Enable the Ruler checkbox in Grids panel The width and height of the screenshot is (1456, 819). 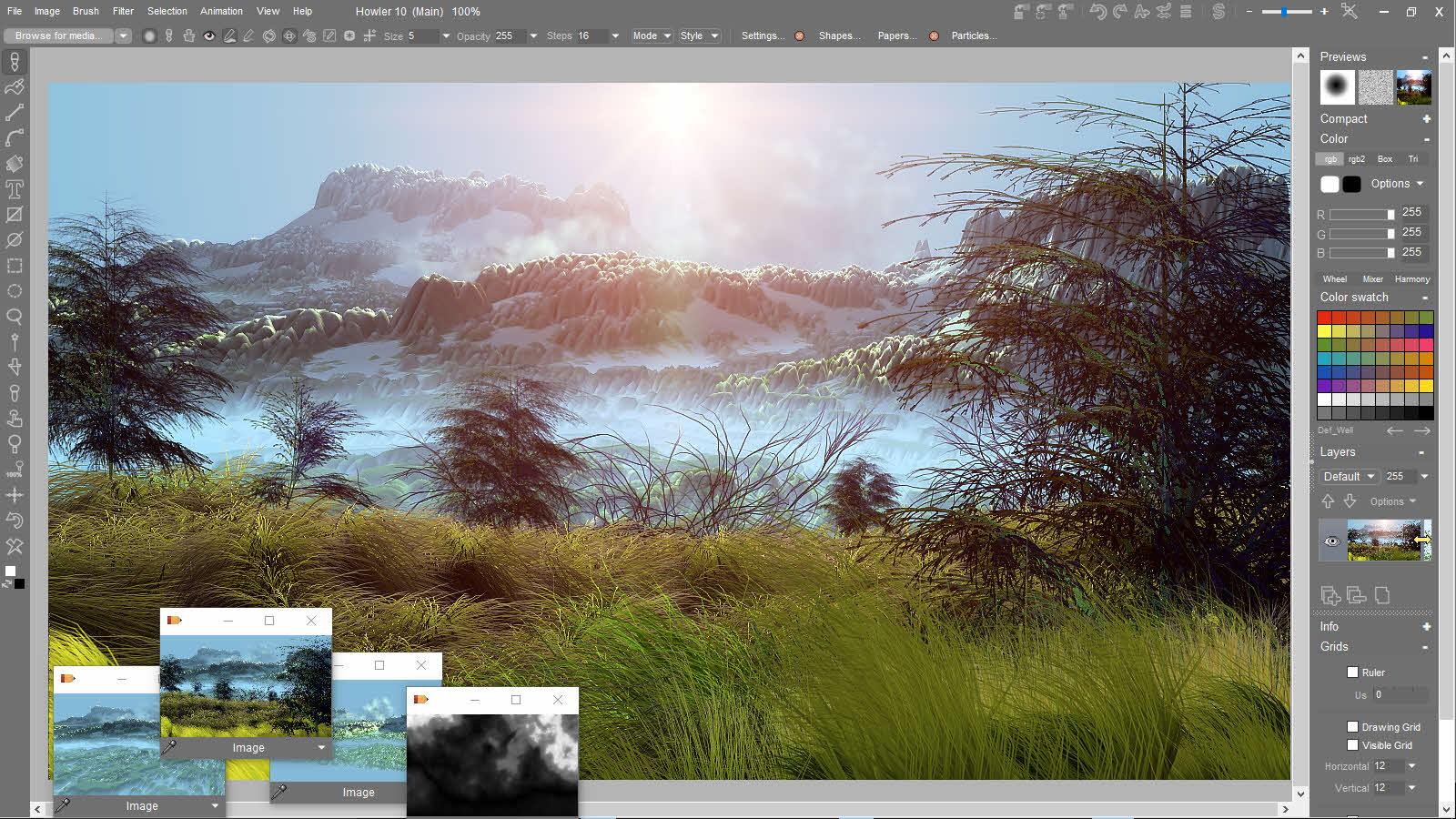[x=1353, y=672]
